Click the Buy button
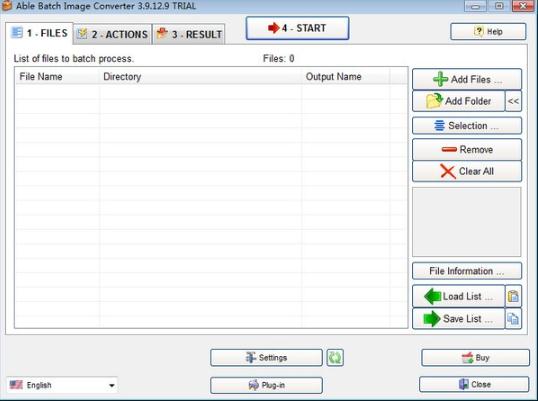The width and height of the screenshot is (538, 401). pyautogui.click(x=475, y=358)
